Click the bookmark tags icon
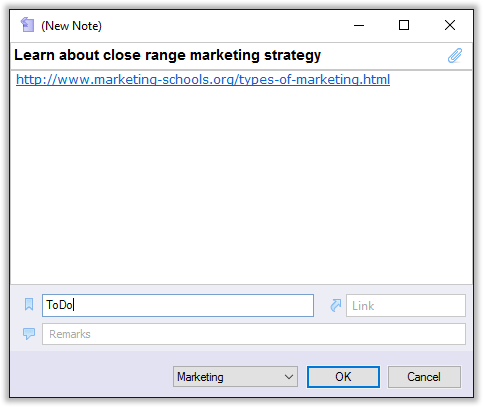 click(x=29, y=304)
